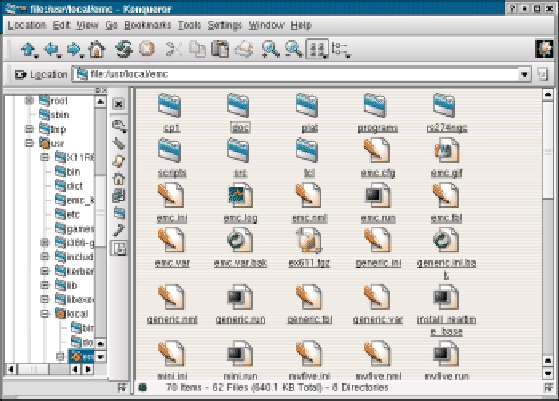Image resolution: width=559 pixels, height=401 pixels.
Task: Open the View menu
Action: pyautogui.click(x=87, y=25)
